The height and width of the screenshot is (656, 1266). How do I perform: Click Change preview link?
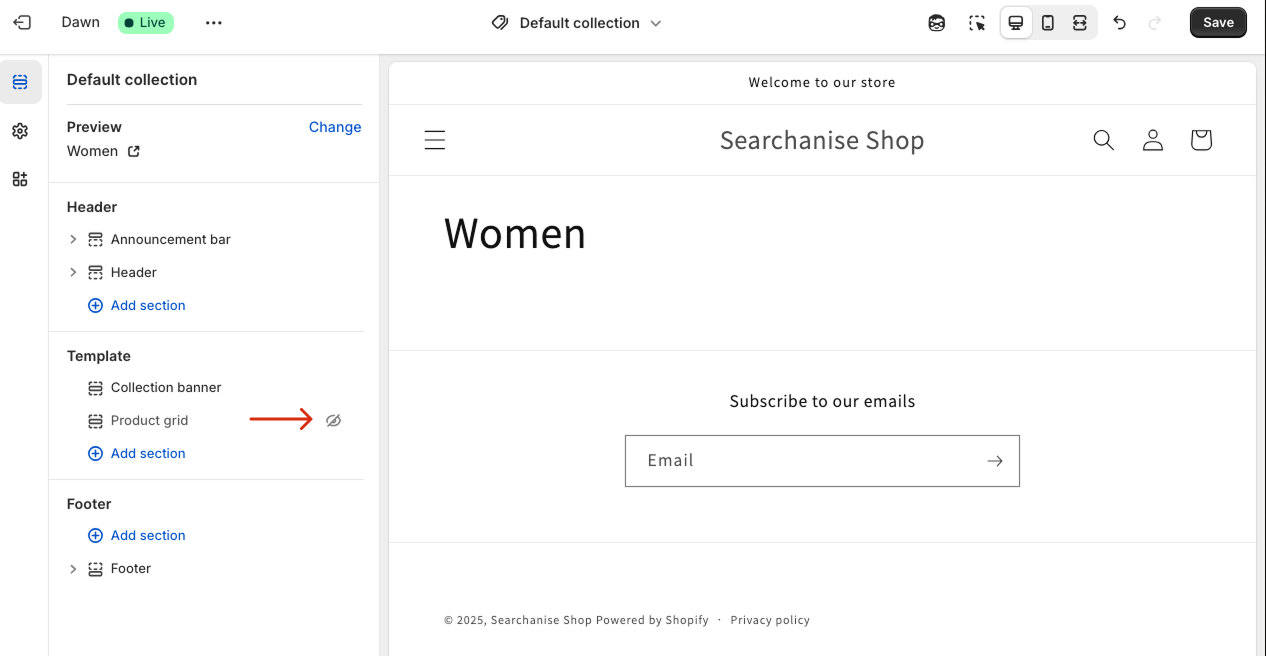point(335,127)
